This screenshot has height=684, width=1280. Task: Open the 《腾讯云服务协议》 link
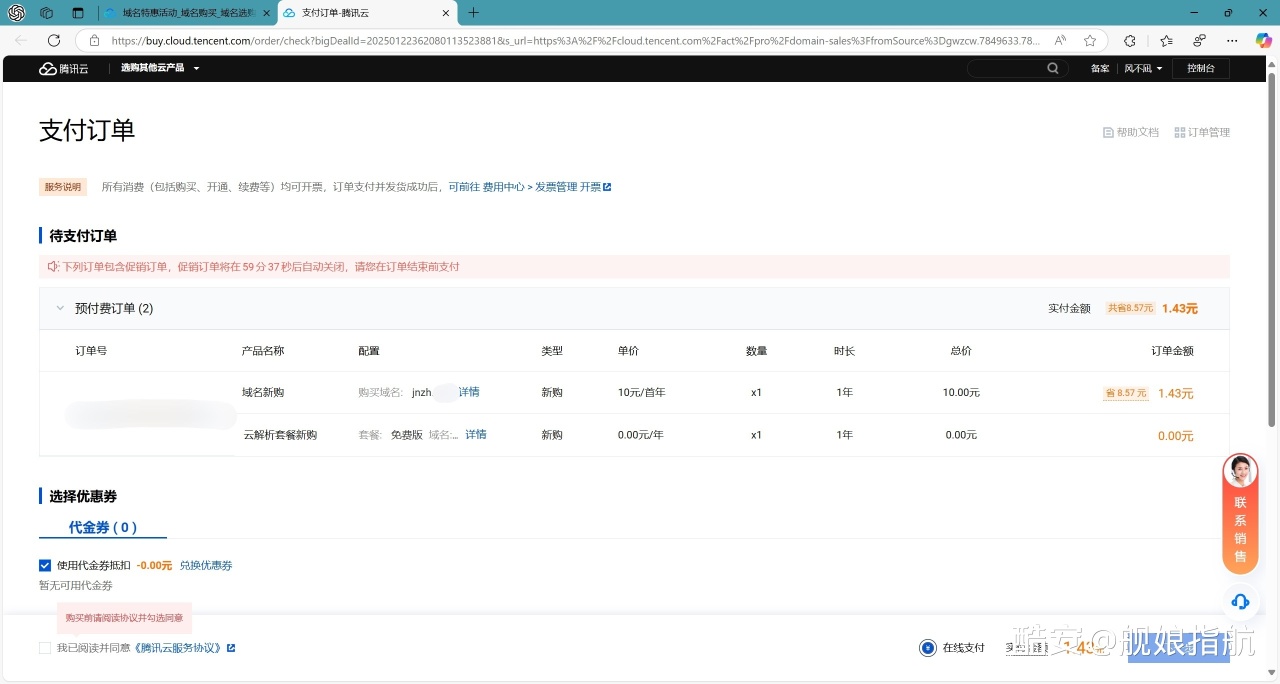point(184,648)
